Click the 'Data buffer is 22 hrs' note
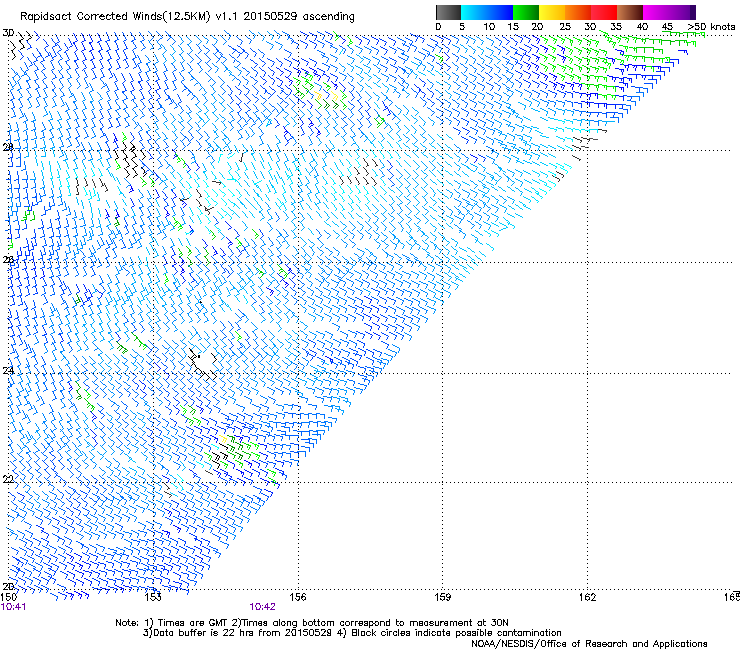 pos(352,633)
